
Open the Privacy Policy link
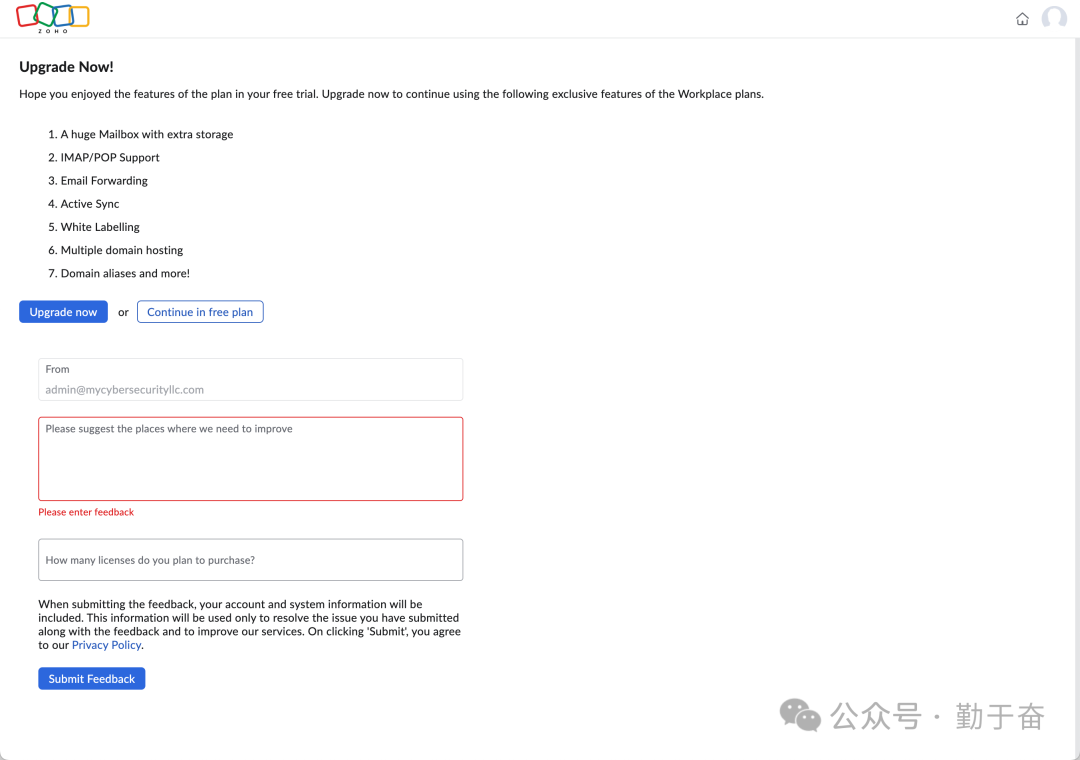pyautogui.click(x=106, y=645)
